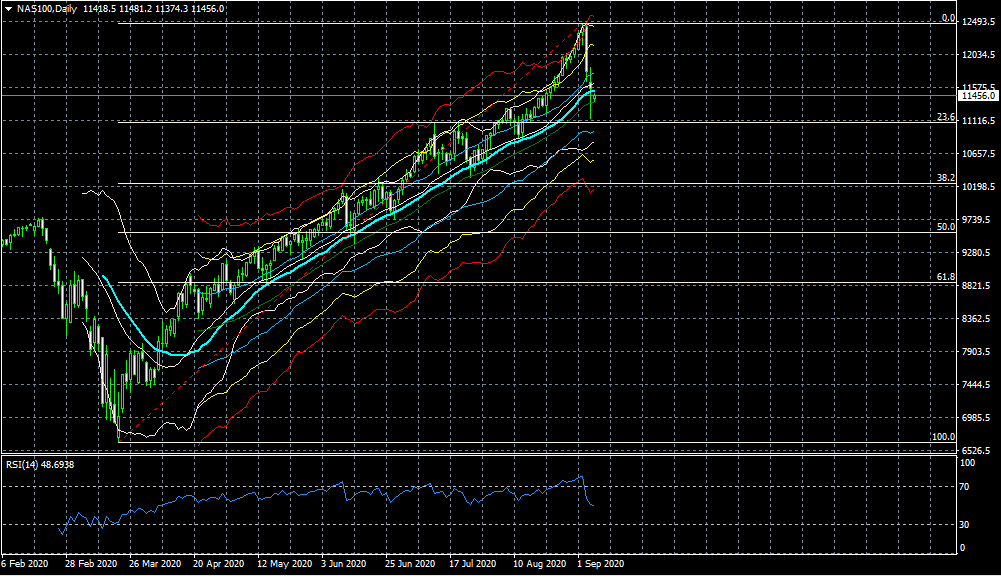
Task: Click price scale value 12034.5
Action: pyautogui.click(x=979, y=55)
